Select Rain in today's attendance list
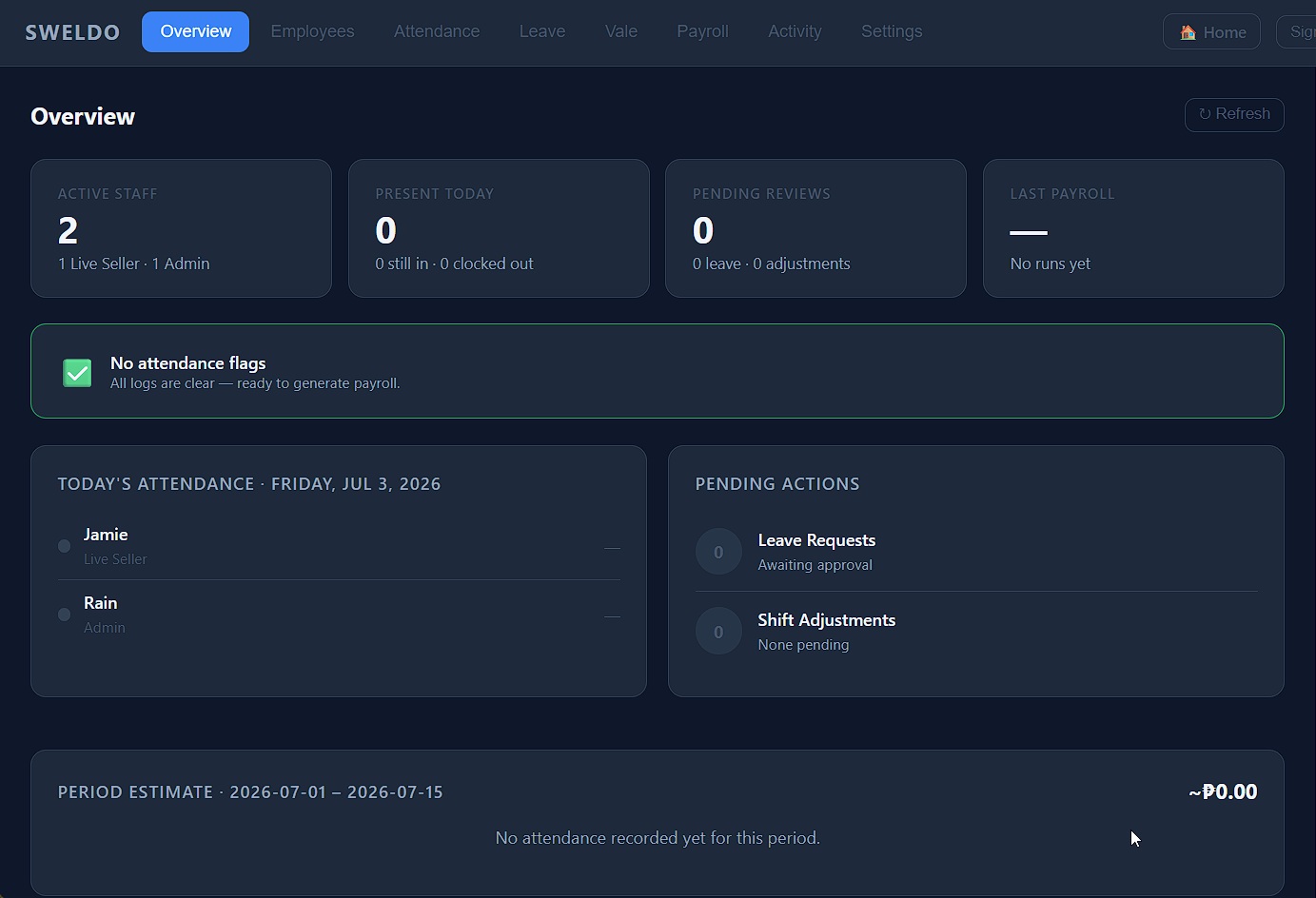1316x898 pixels. click(339, 615)
